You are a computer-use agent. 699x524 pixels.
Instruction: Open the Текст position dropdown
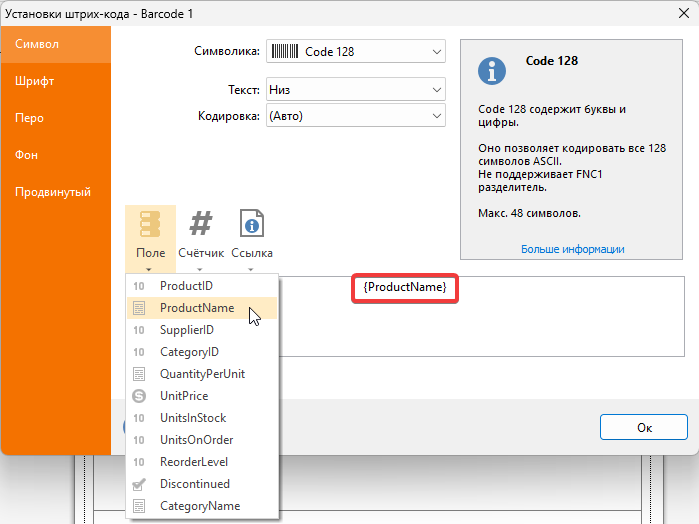click(355, 90)
